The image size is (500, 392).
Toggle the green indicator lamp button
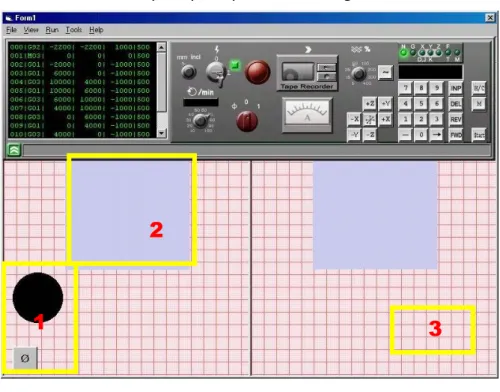tap(235, 65)
